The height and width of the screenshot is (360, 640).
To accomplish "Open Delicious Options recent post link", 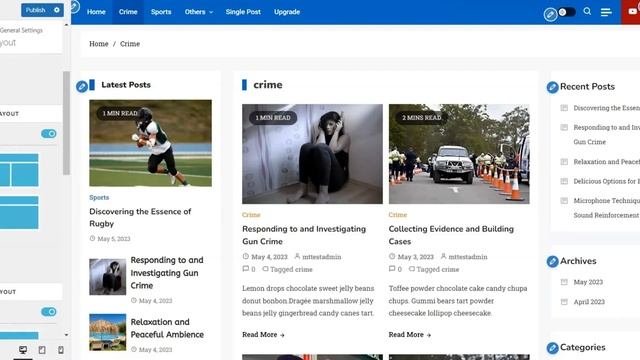I will tap(607, 181).
